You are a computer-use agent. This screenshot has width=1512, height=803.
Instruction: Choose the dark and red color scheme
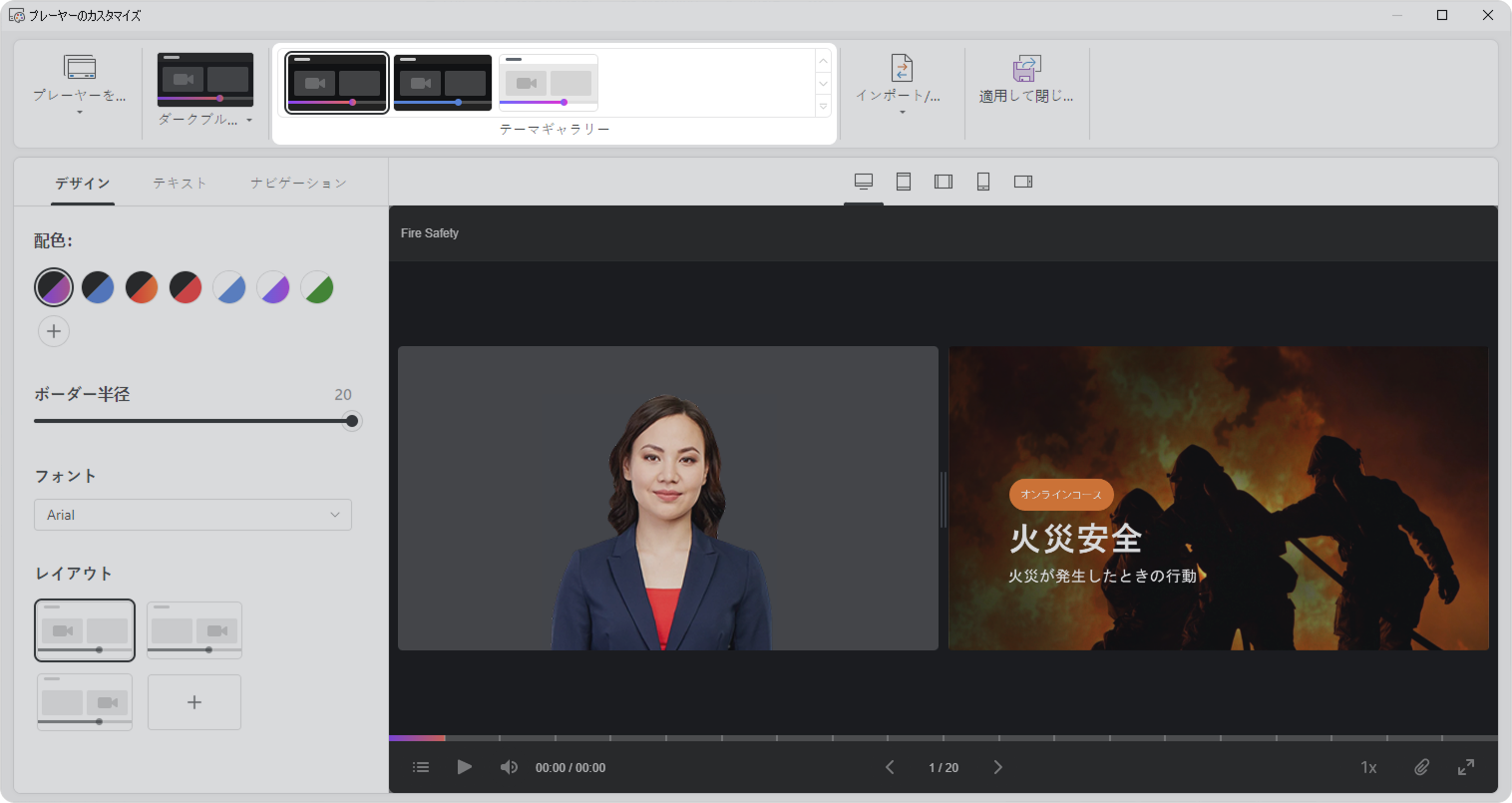point(186,287)
